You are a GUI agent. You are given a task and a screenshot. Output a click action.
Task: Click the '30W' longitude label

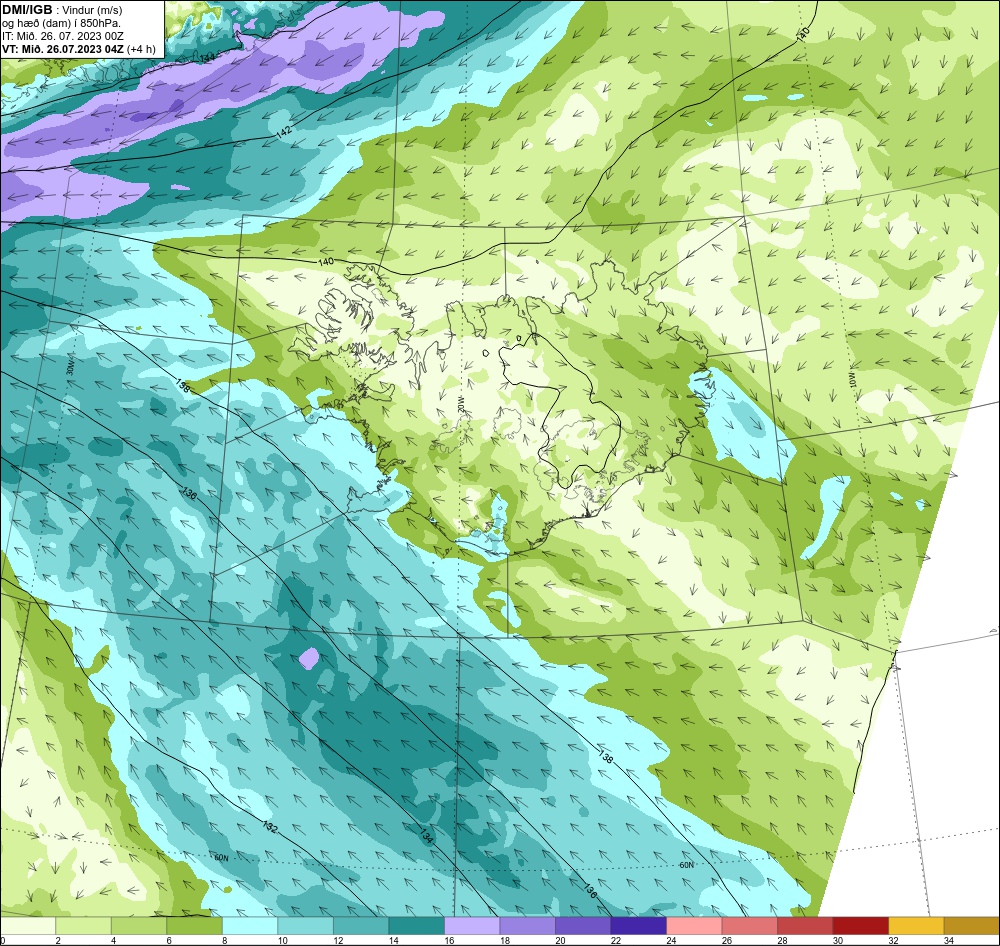(x=70, y=367)
